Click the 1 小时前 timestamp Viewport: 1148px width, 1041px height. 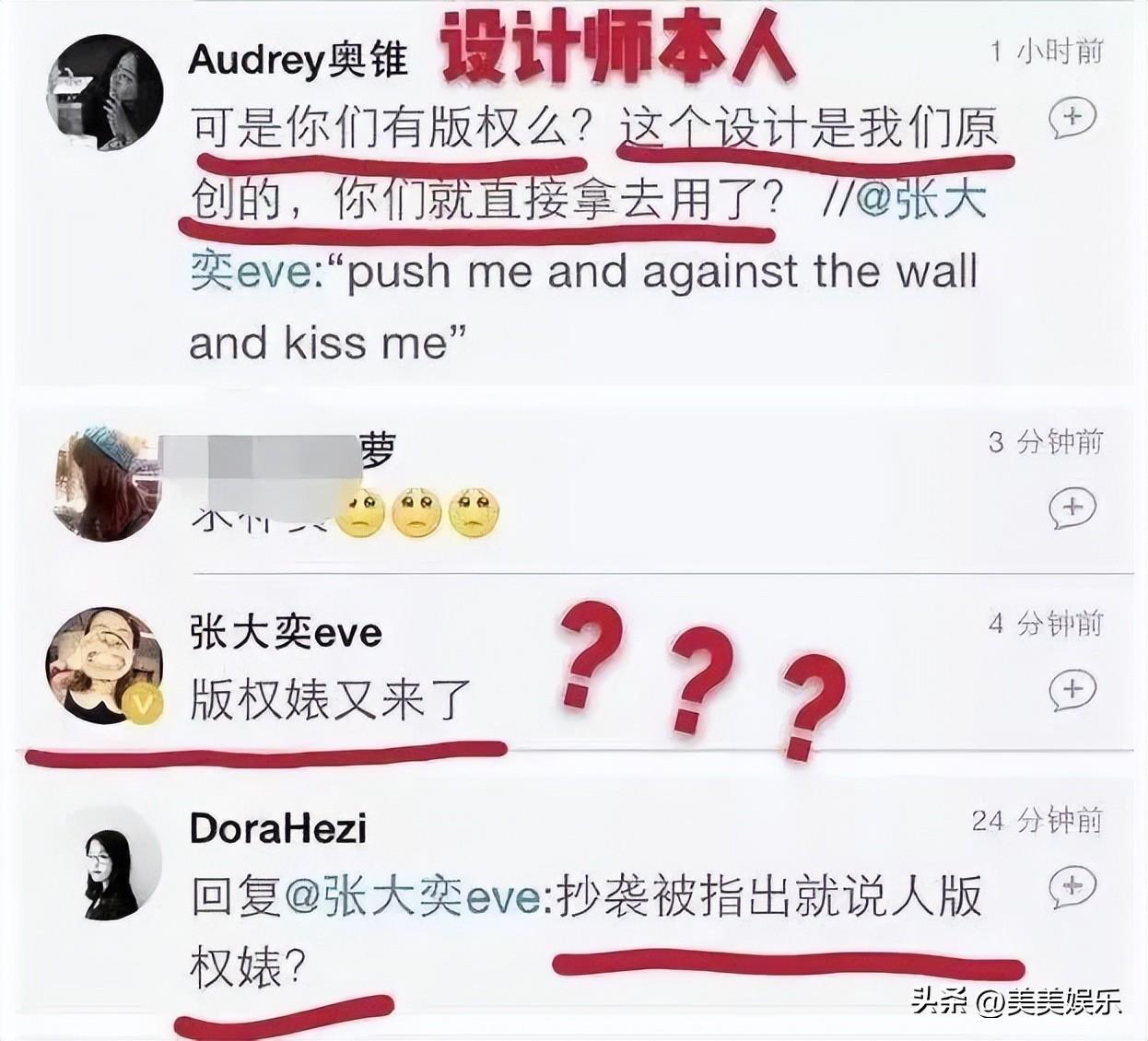point(1047,51)
